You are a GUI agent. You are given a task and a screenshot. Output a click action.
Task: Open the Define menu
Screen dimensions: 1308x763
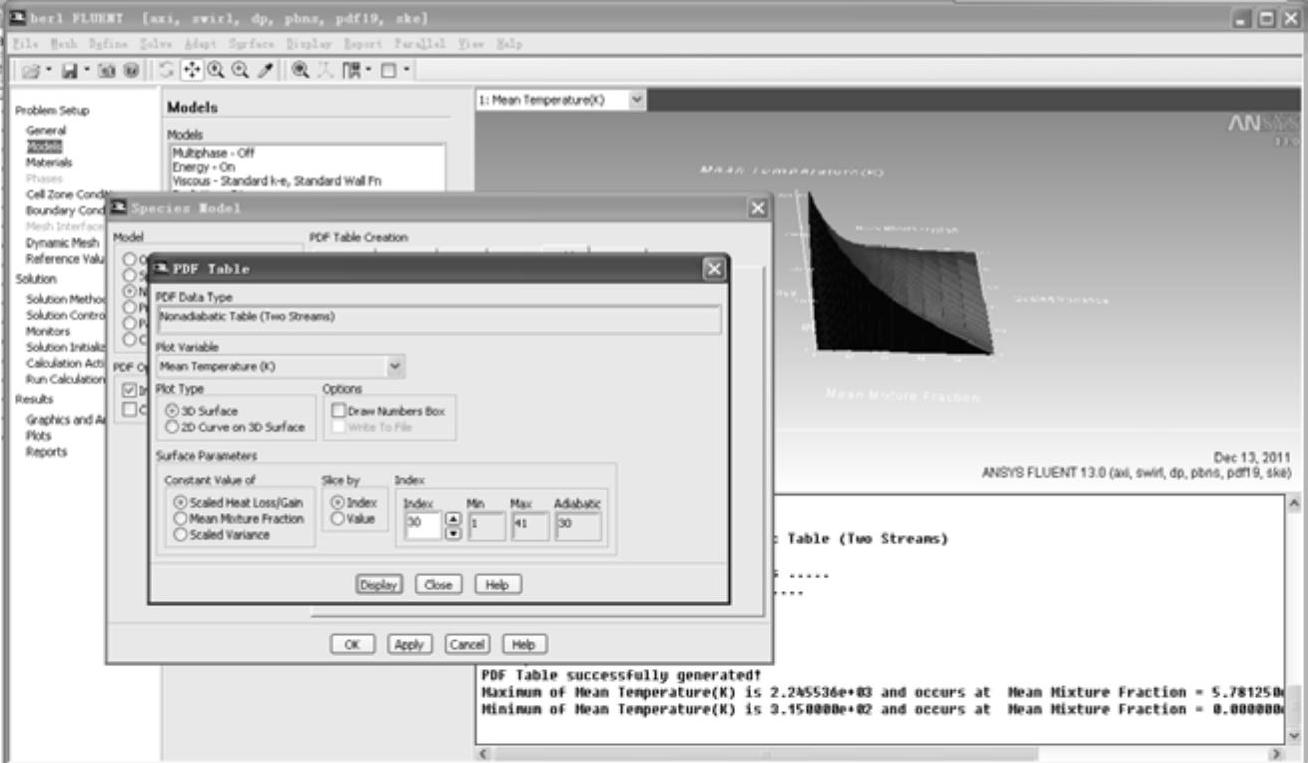pyautogui.click(x=108, y=44)
